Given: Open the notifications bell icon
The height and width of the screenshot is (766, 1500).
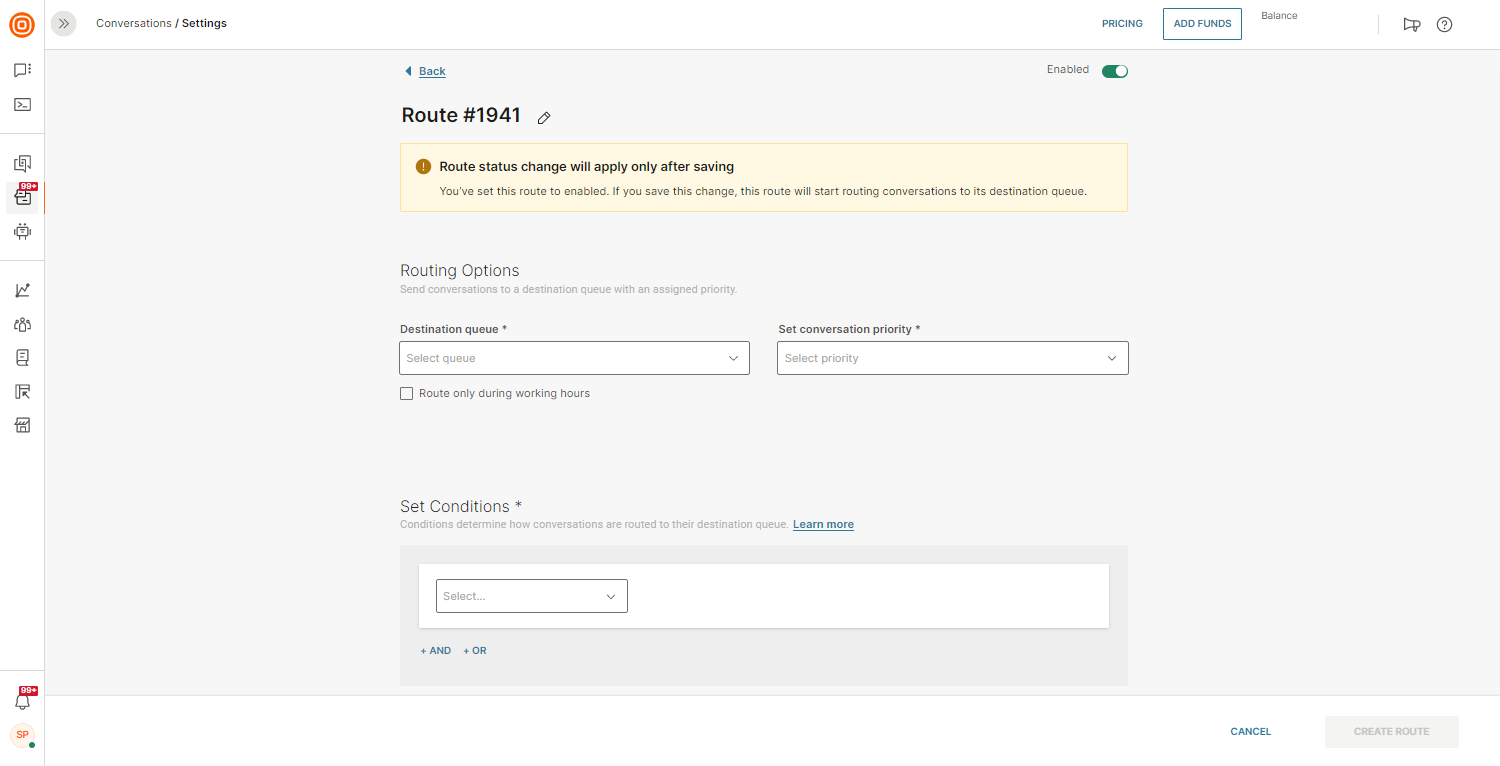Looking at the screenshot, I should pyautogui.click(x=22, y=701).
